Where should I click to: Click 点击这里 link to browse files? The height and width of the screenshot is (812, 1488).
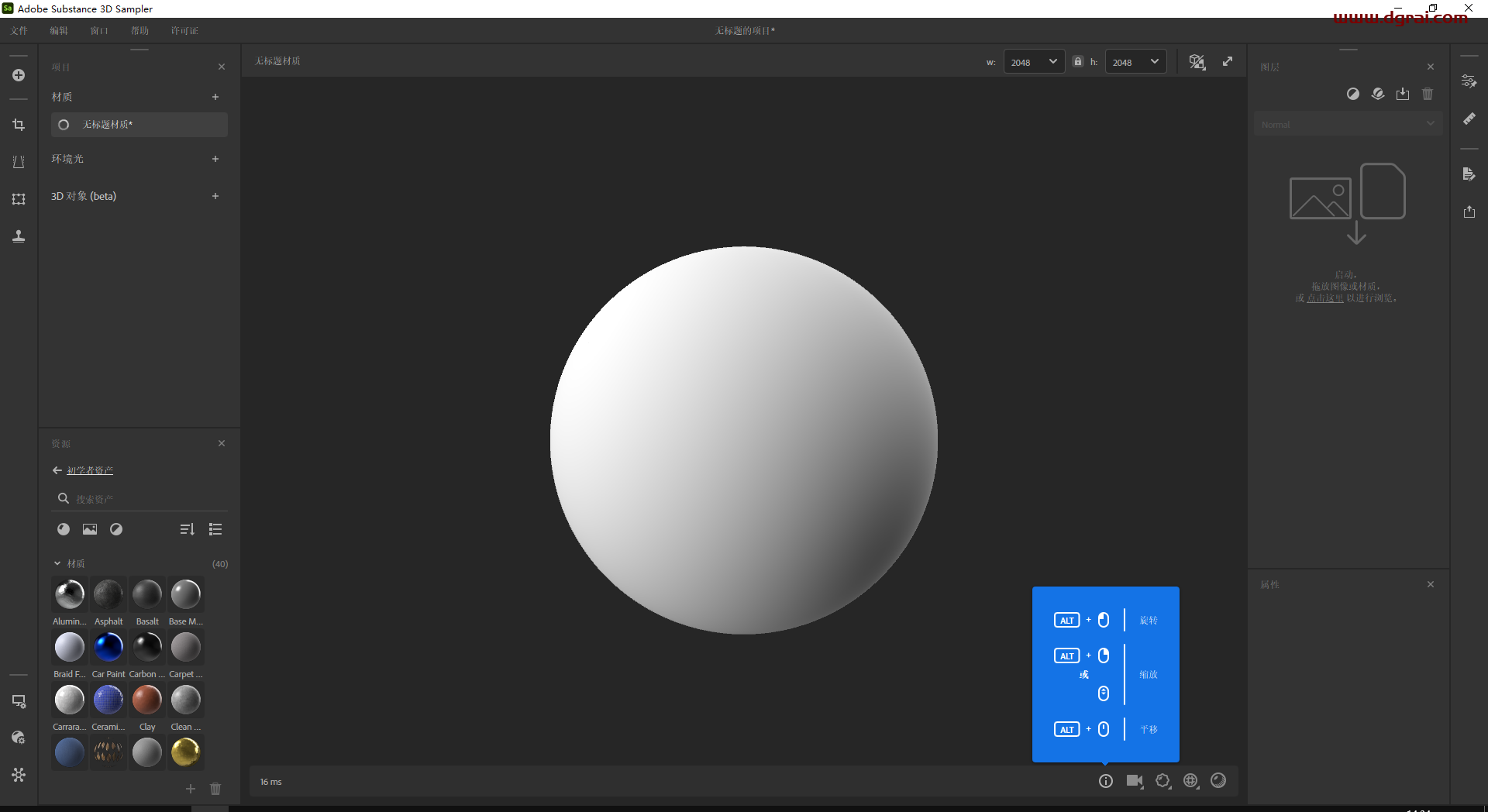point(1325,298)
